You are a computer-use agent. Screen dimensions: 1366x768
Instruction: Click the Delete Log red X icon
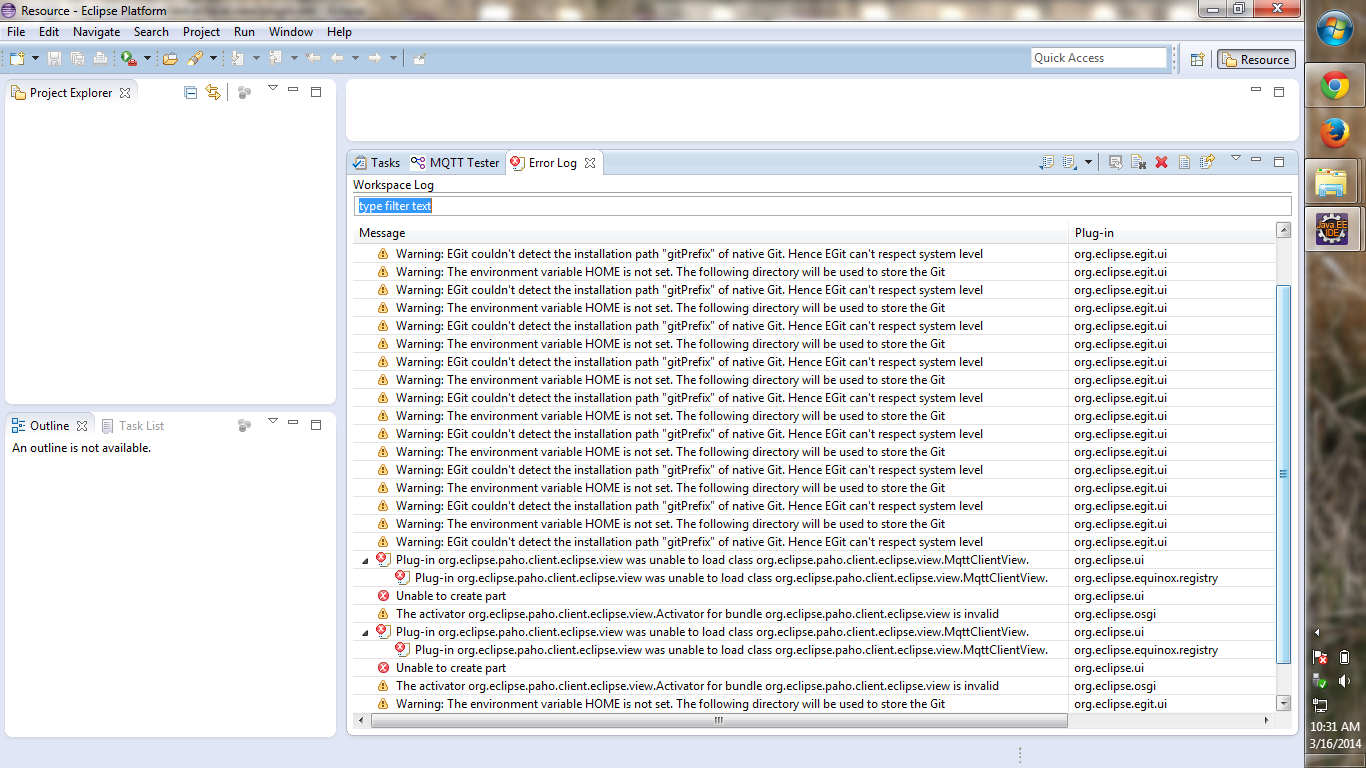coord(1161,162)
